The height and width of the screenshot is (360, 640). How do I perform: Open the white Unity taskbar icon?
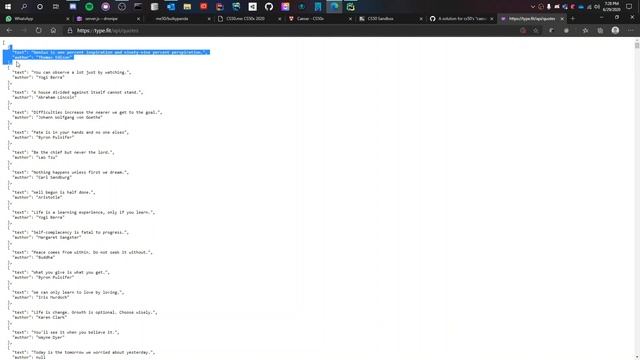pos(252,7)
